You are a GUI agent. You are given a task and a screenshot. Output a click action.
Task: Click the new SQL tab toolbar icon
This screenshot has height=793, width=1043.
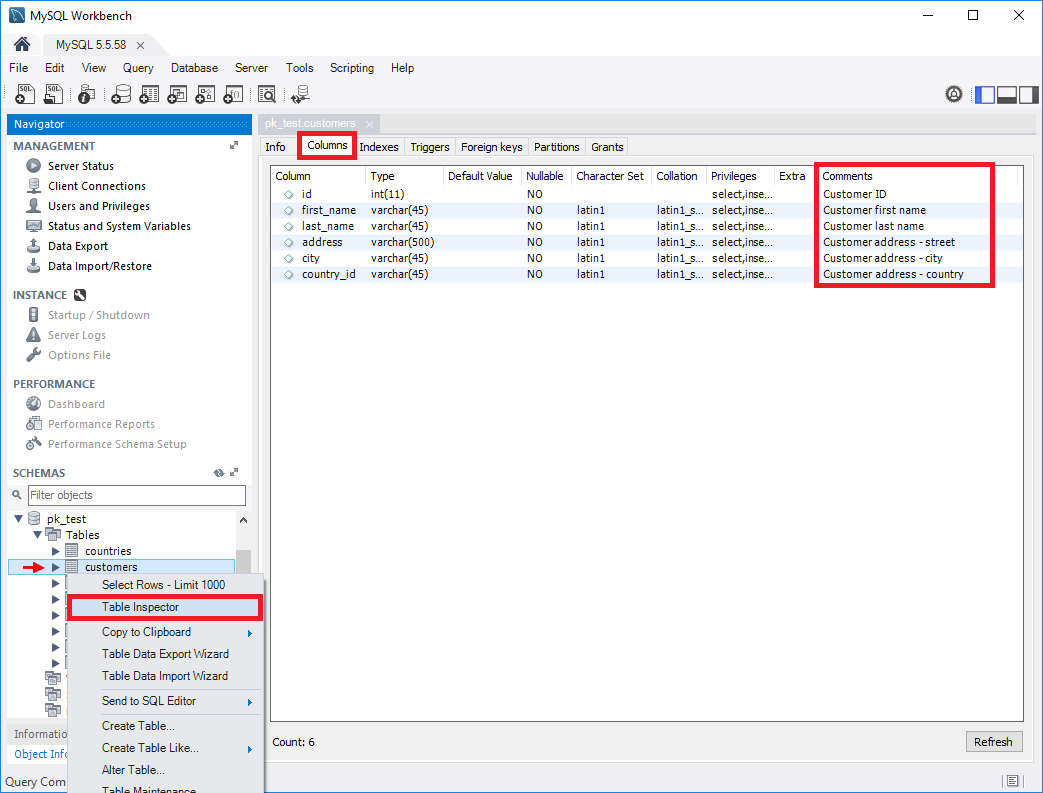pyautogui.click(x=26, y=94)
